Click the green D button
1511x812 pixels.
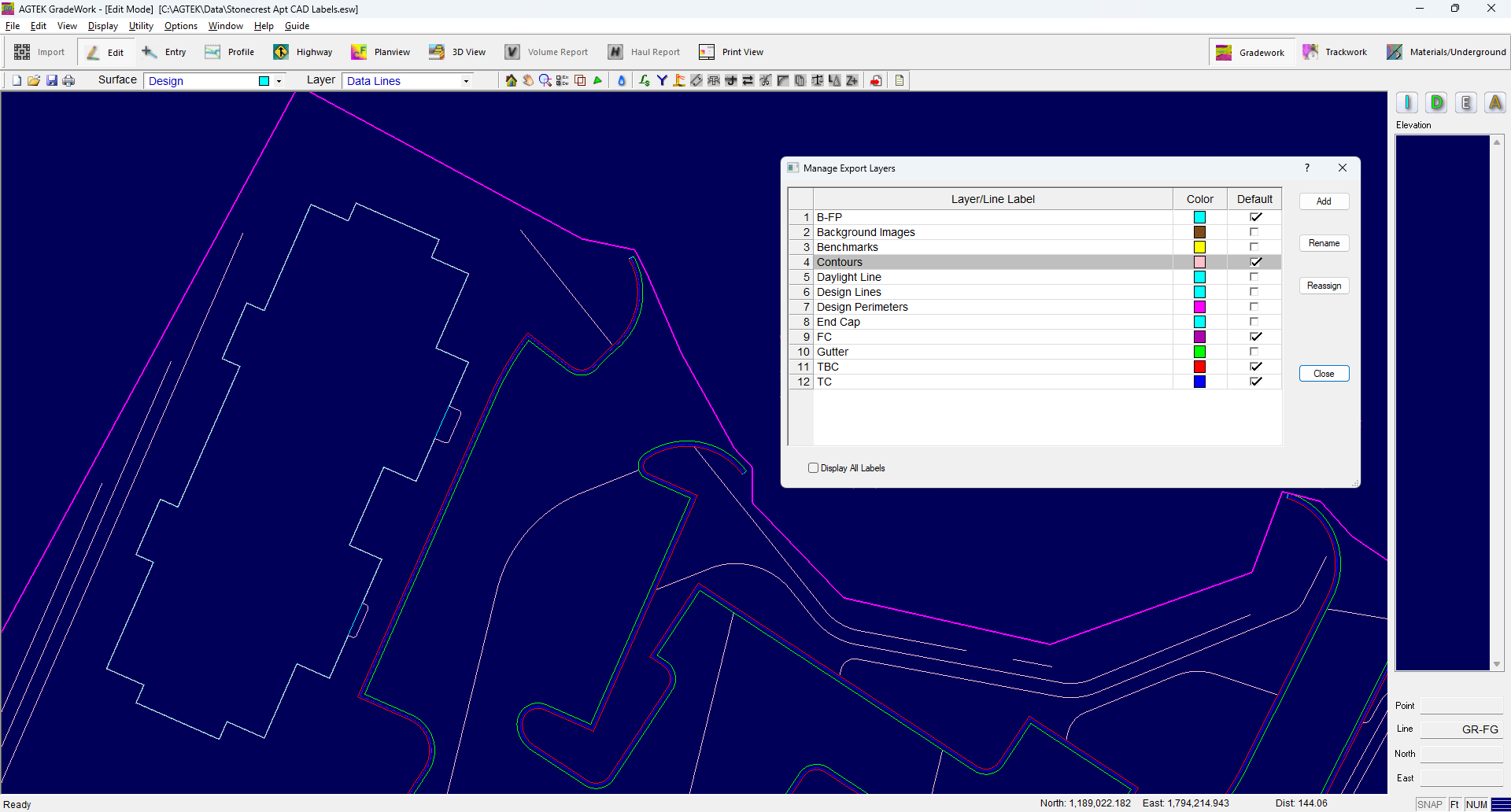coord(1437,103)
